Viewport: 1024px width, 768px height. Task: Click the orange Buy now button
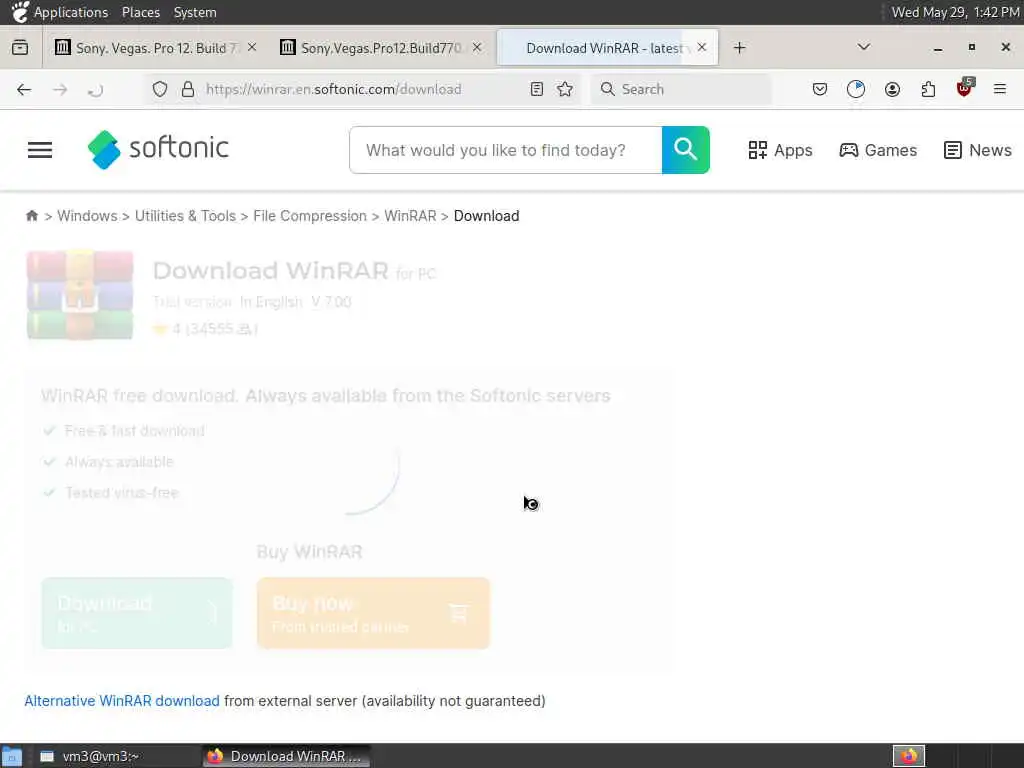click(x=374, y=613)
